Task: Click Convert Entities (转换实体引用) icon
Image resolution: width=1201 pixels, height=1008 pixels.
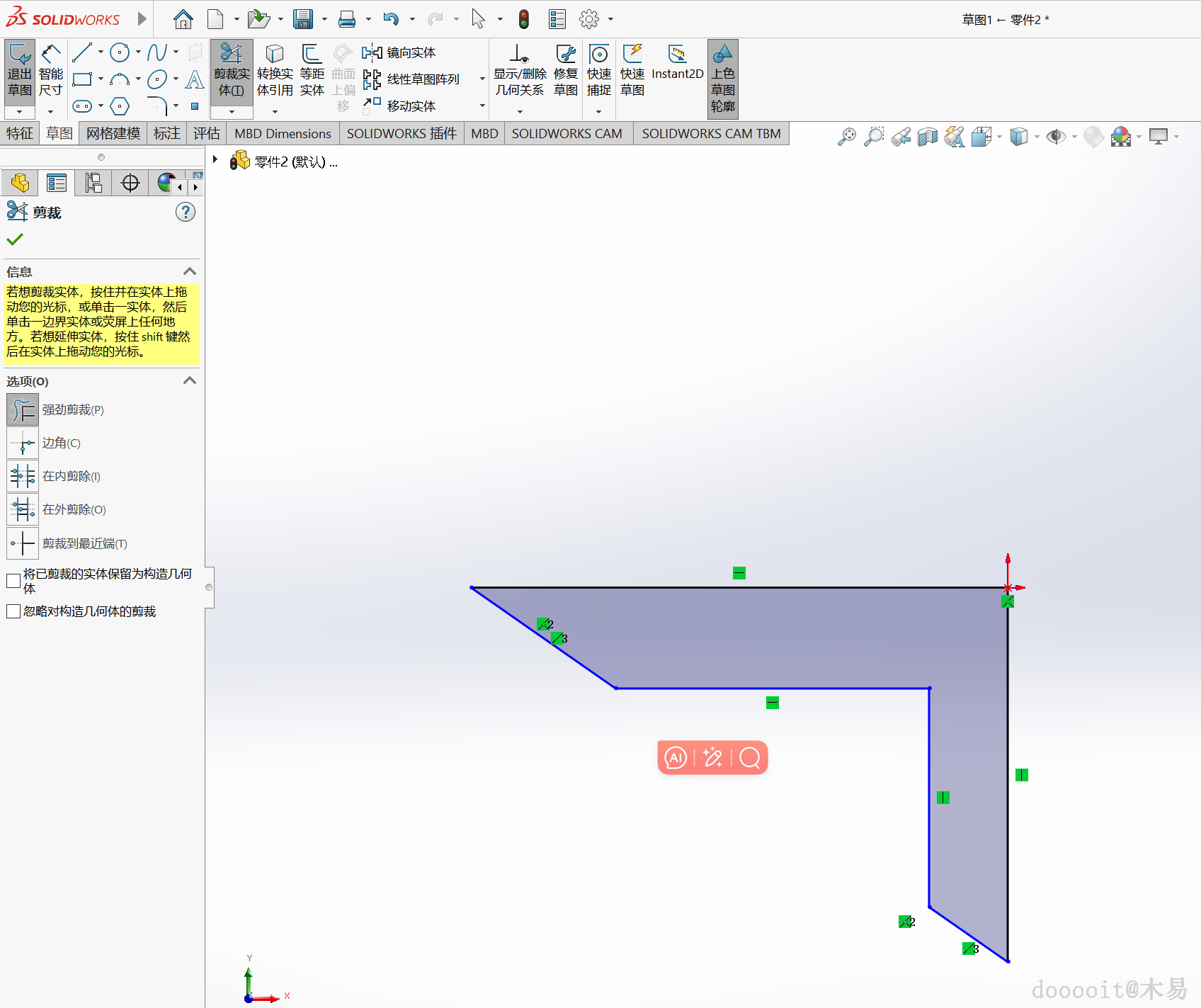Action: (275, 71)
